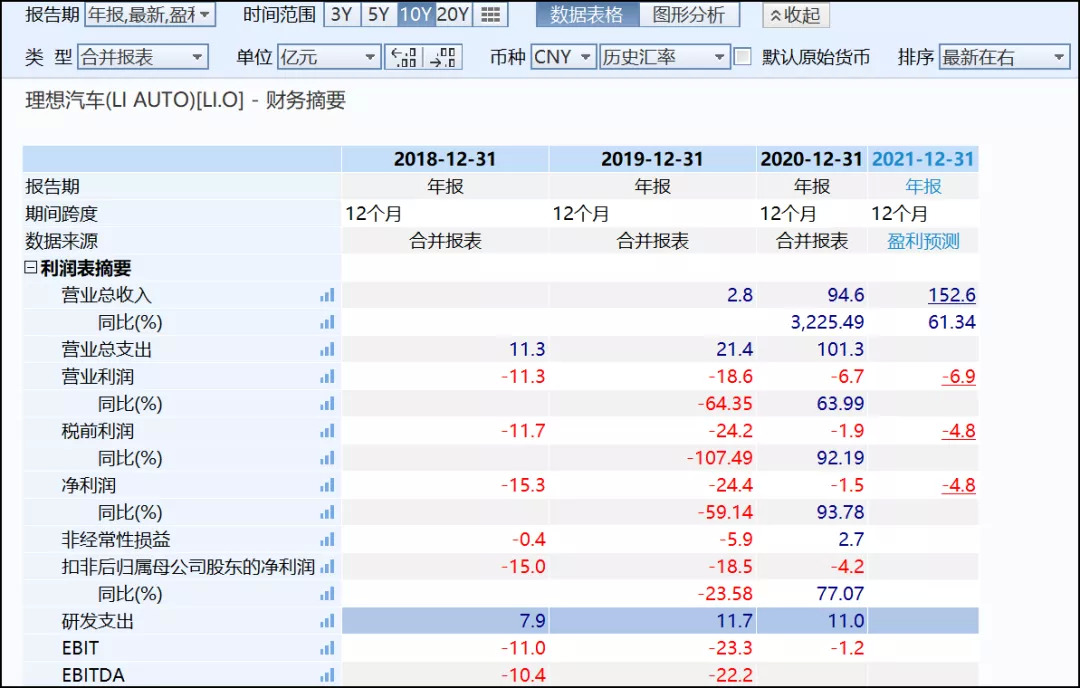The image size is (1080, 688).
Task: Open chart icon for 税前利润 row
Action: 327,431
